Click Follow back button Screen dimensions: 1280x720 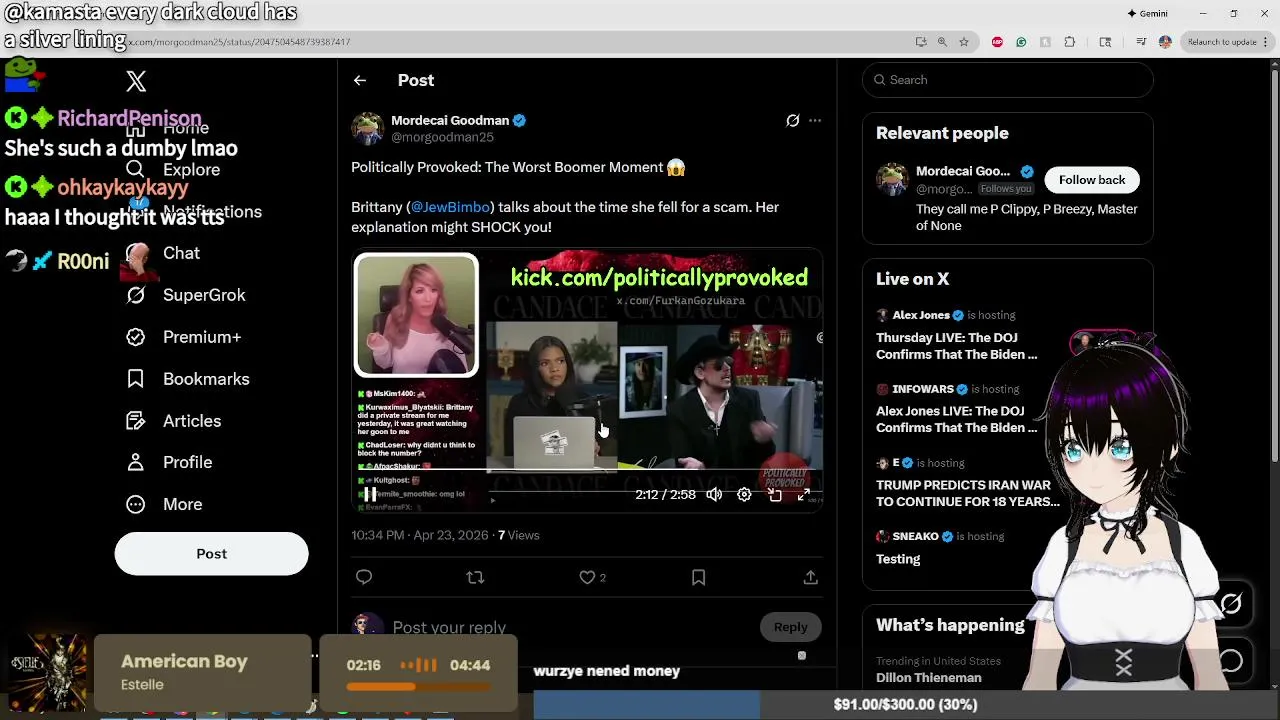[1092, 180]
